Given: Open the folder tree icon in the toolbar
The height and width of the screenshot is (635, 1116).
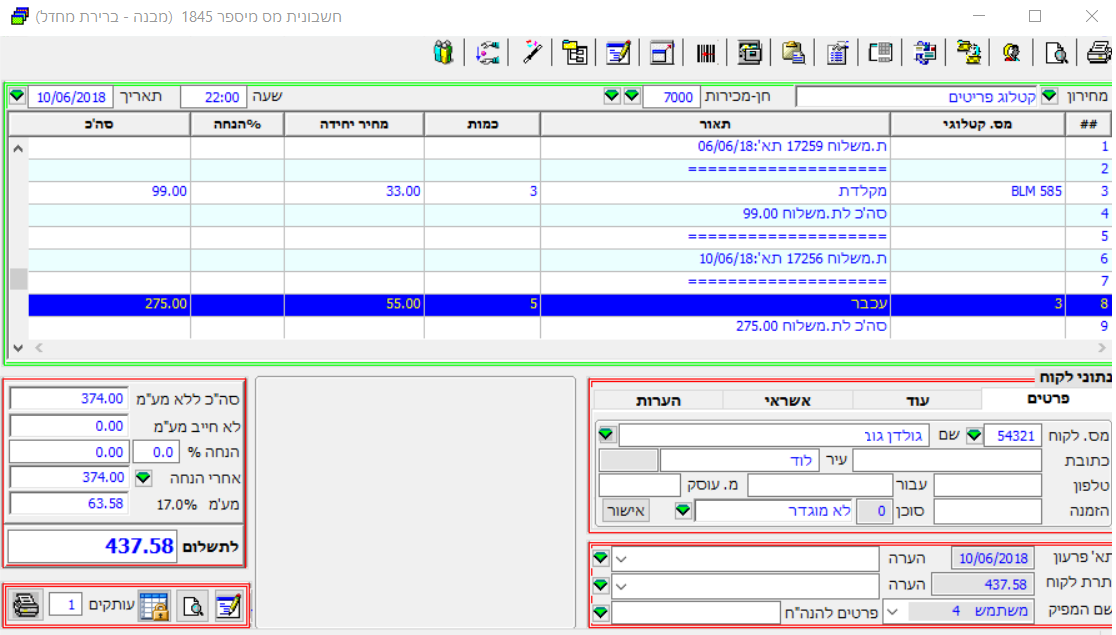Looking at the screenshot, I should 574,53.
